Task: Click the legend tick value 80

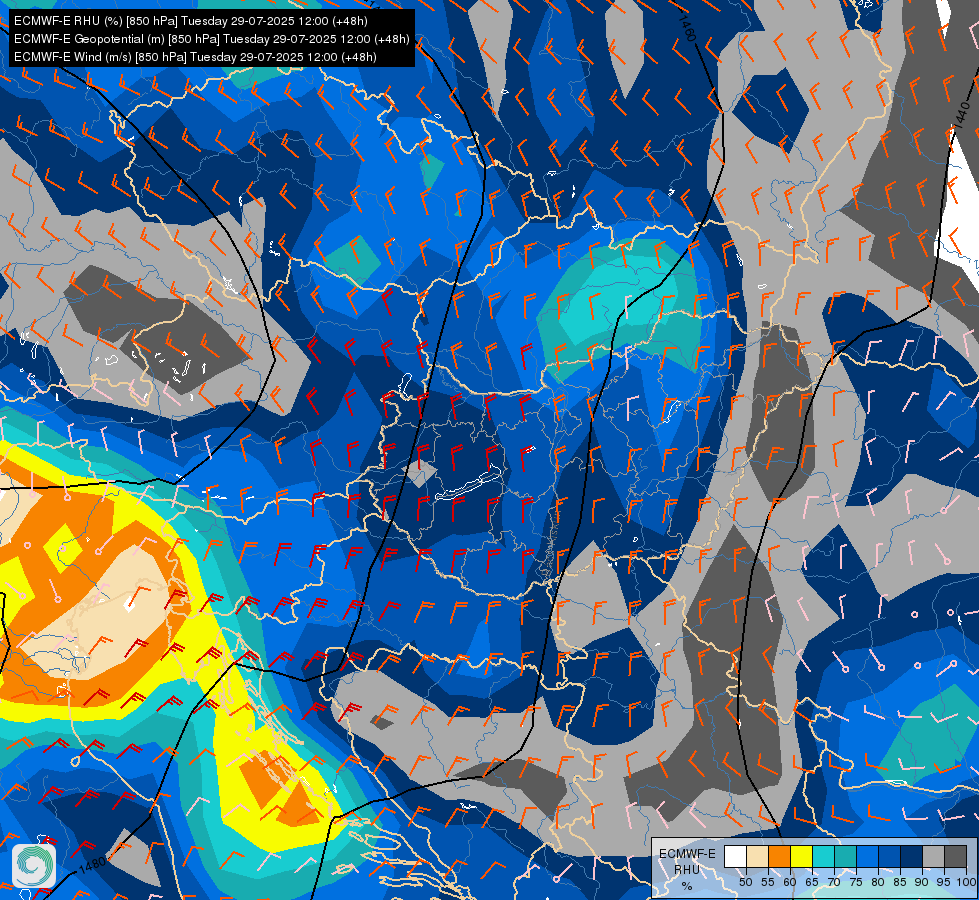Action: point(878,882)
